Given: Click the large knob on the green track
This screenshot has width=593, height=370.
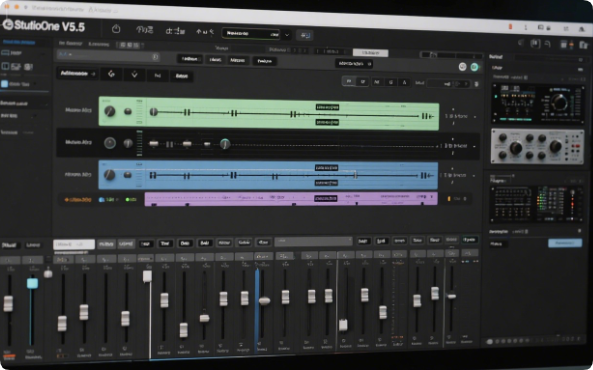Looking at the screenshot, I should pyautogui.click(x=110, y=111).
